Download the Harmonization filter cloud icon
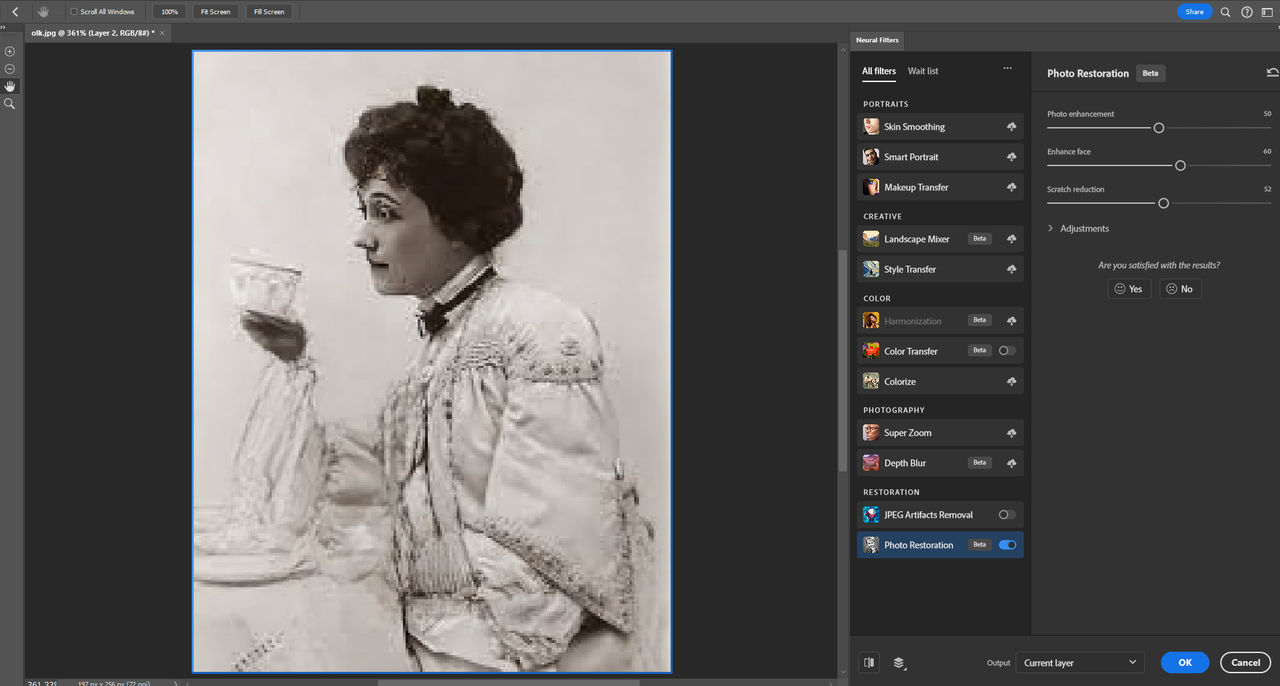This screenshot has width=1280, height=686. (x=1012, y=321)
